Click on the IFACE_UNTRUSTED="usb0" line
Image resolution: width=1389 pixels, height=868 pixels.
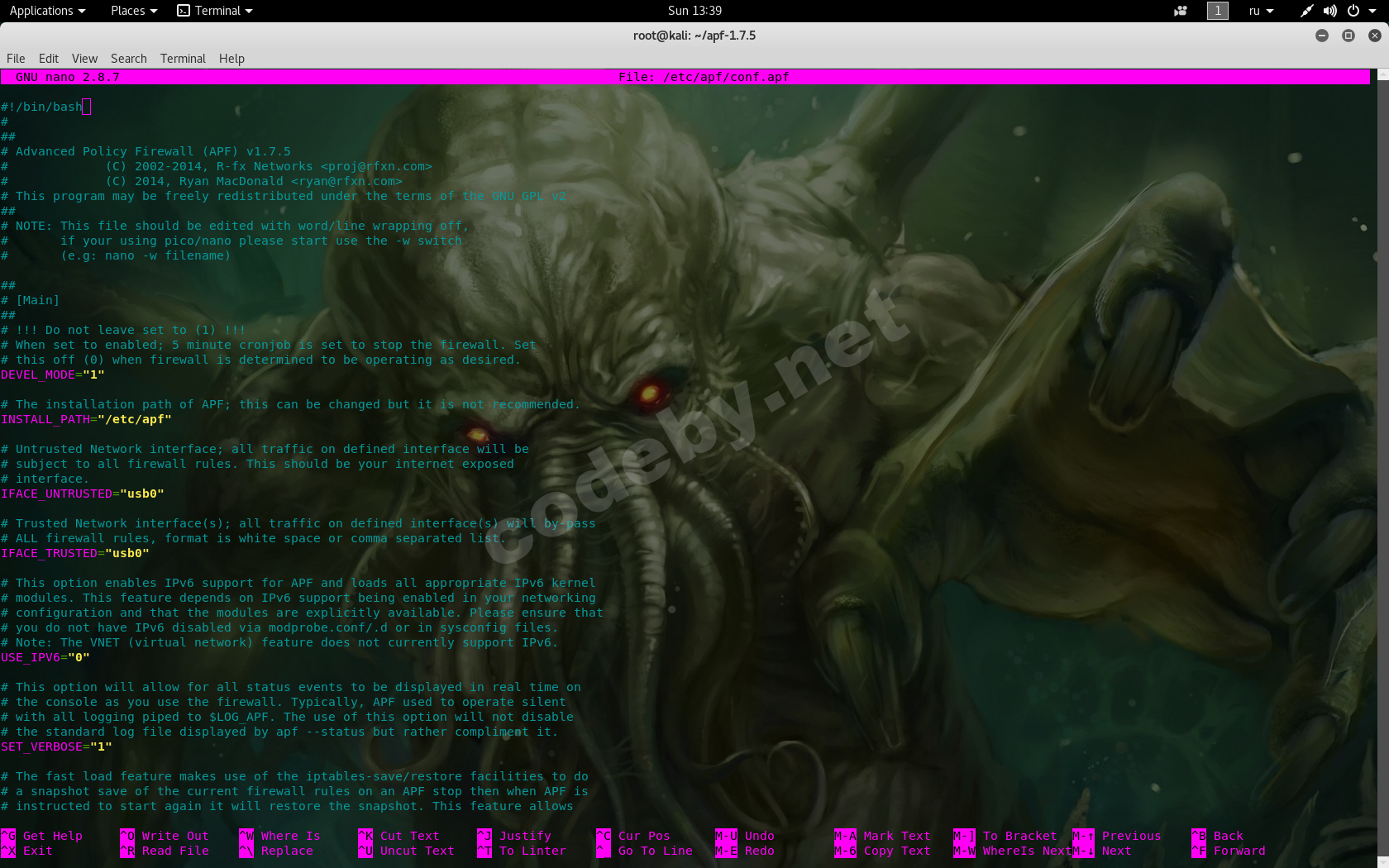click(x=83, y=494)
